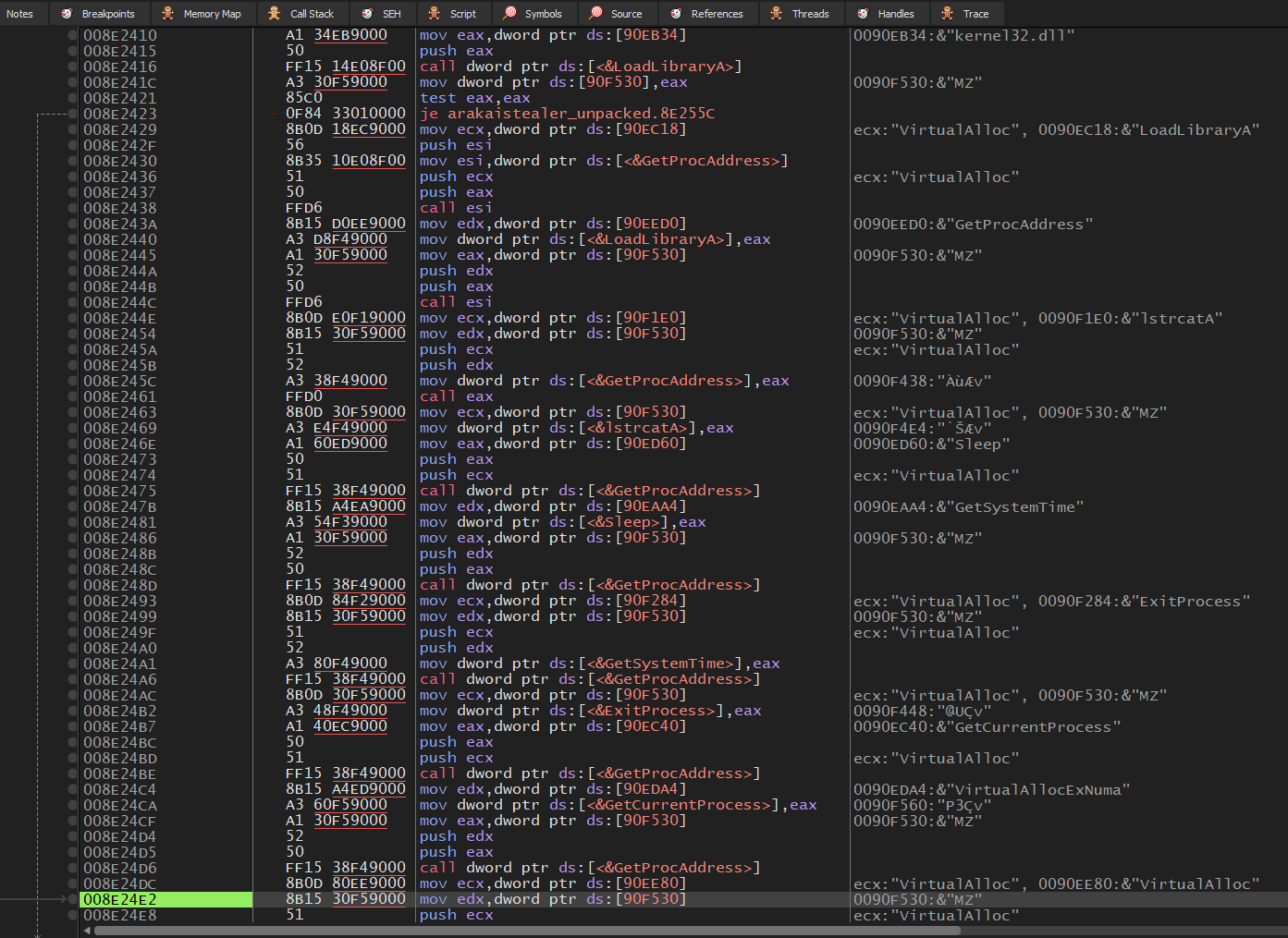Click the horizontal scrollbar's right arrow
The height and width of the screenshot is (938, 1288).
1281,932
